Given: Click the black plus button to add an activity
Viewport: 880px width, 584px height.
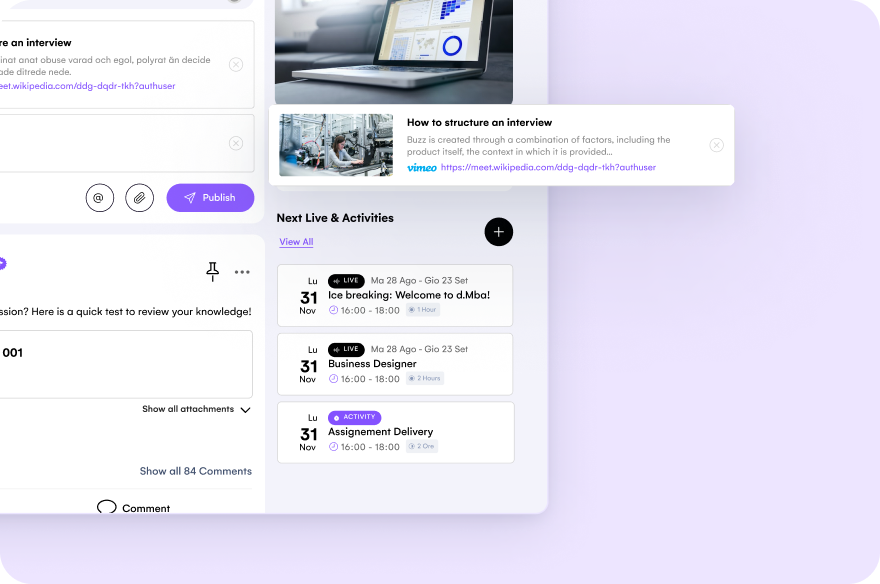Looking at the screenshot, I should 498,232.
